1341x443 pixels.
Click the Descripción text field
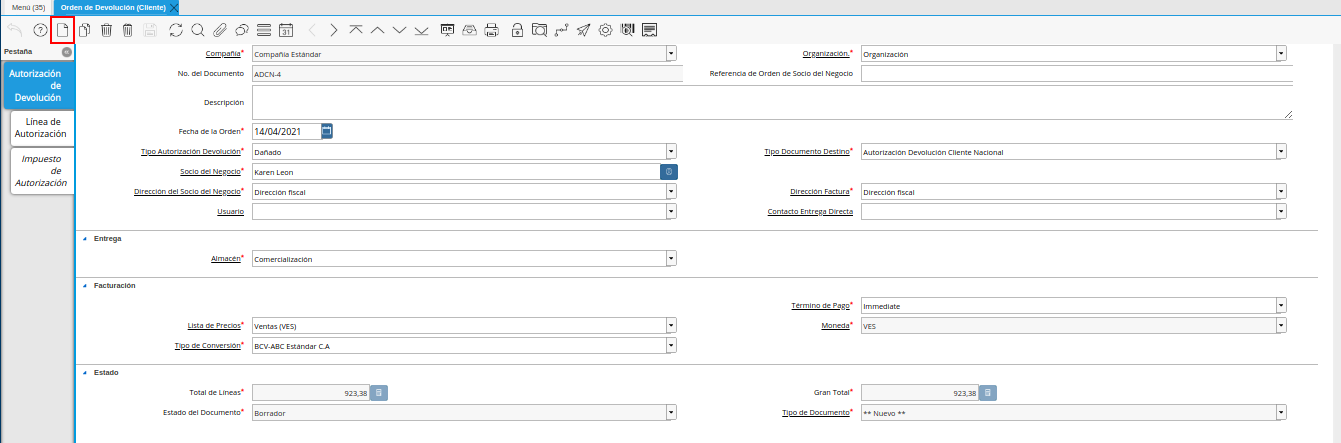[771, 102]
